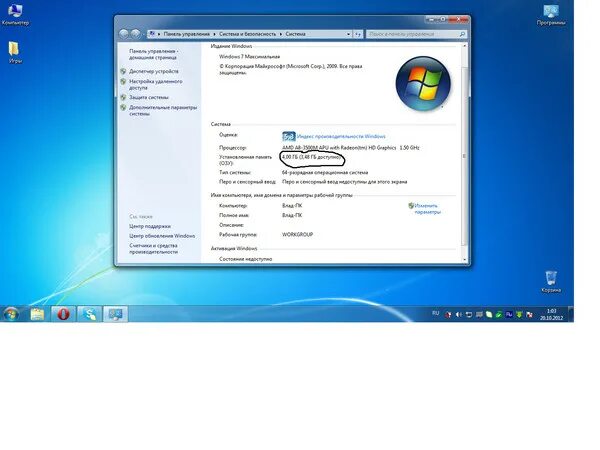This screenshot has width=600, height=450.
Task: Click the back navigation arrow
Action: click(124, 34)
